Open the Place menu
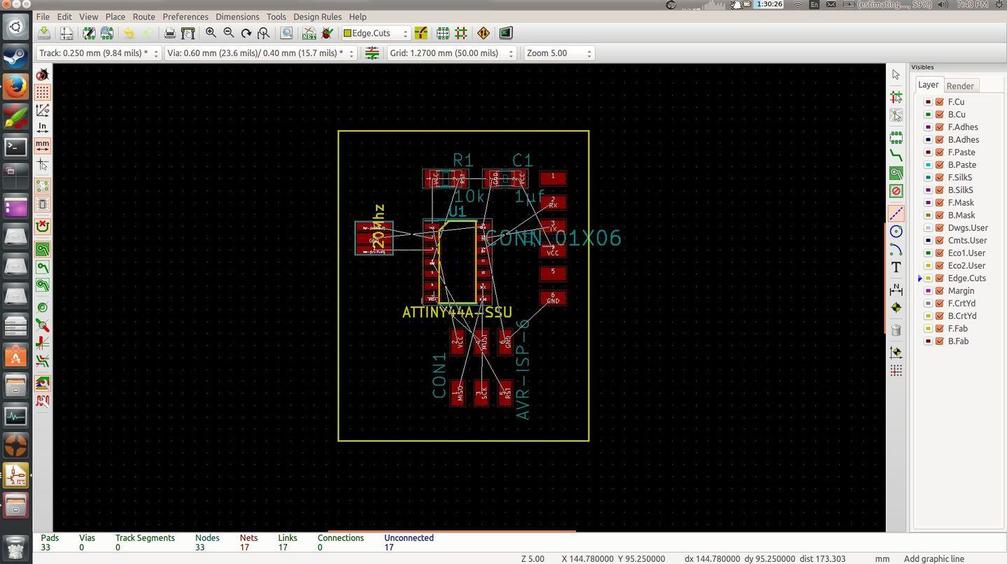This screenshot has width=1007, height=564. [x=115, y=17]
